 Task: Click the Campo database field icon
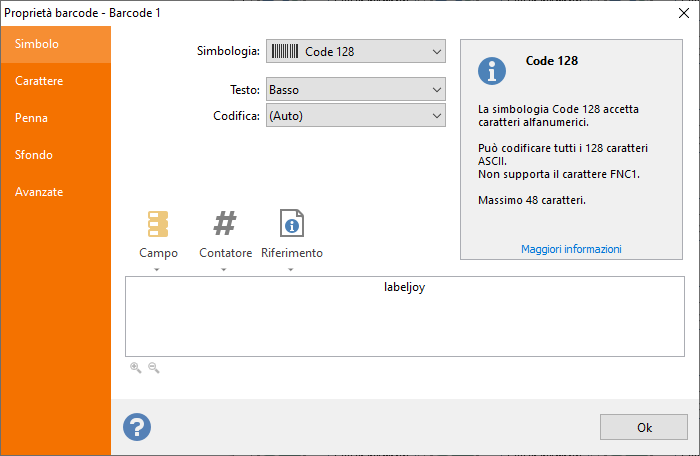158,224
